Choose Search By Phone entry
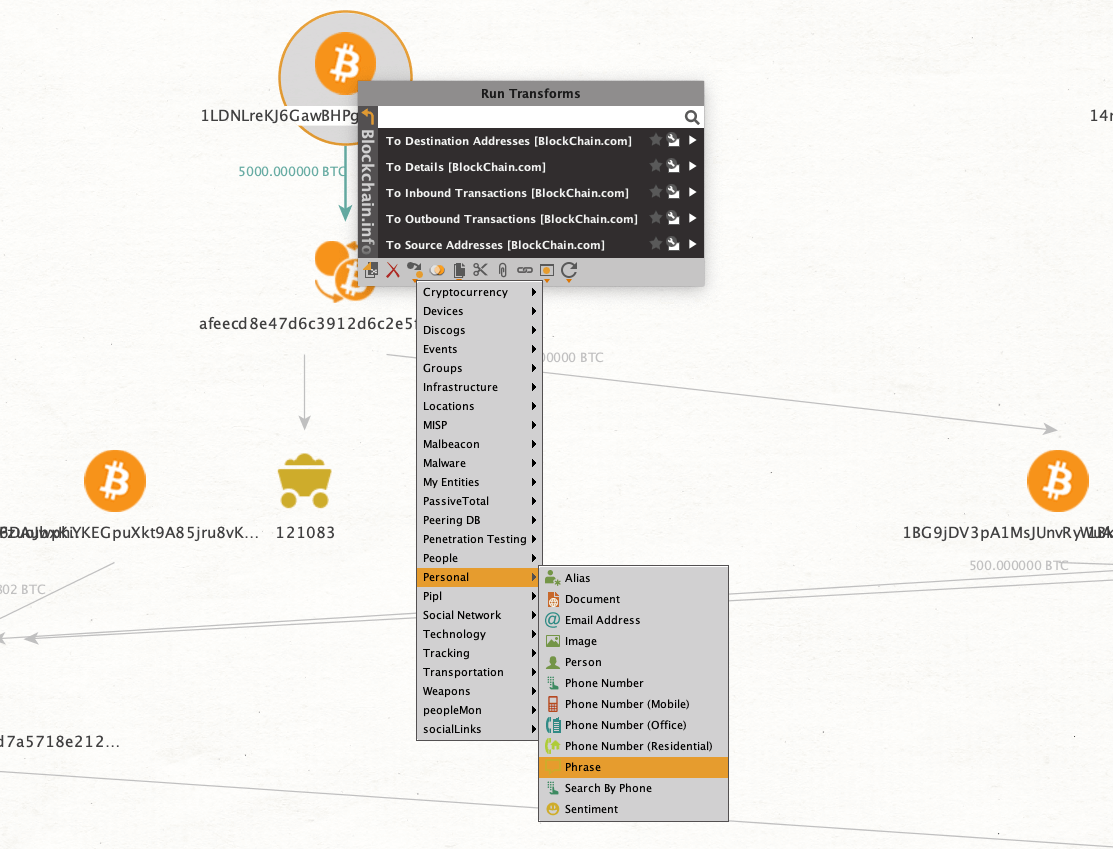Image resolution: width=1113 pixels, height=849 pixels. [x=633, y=788]
